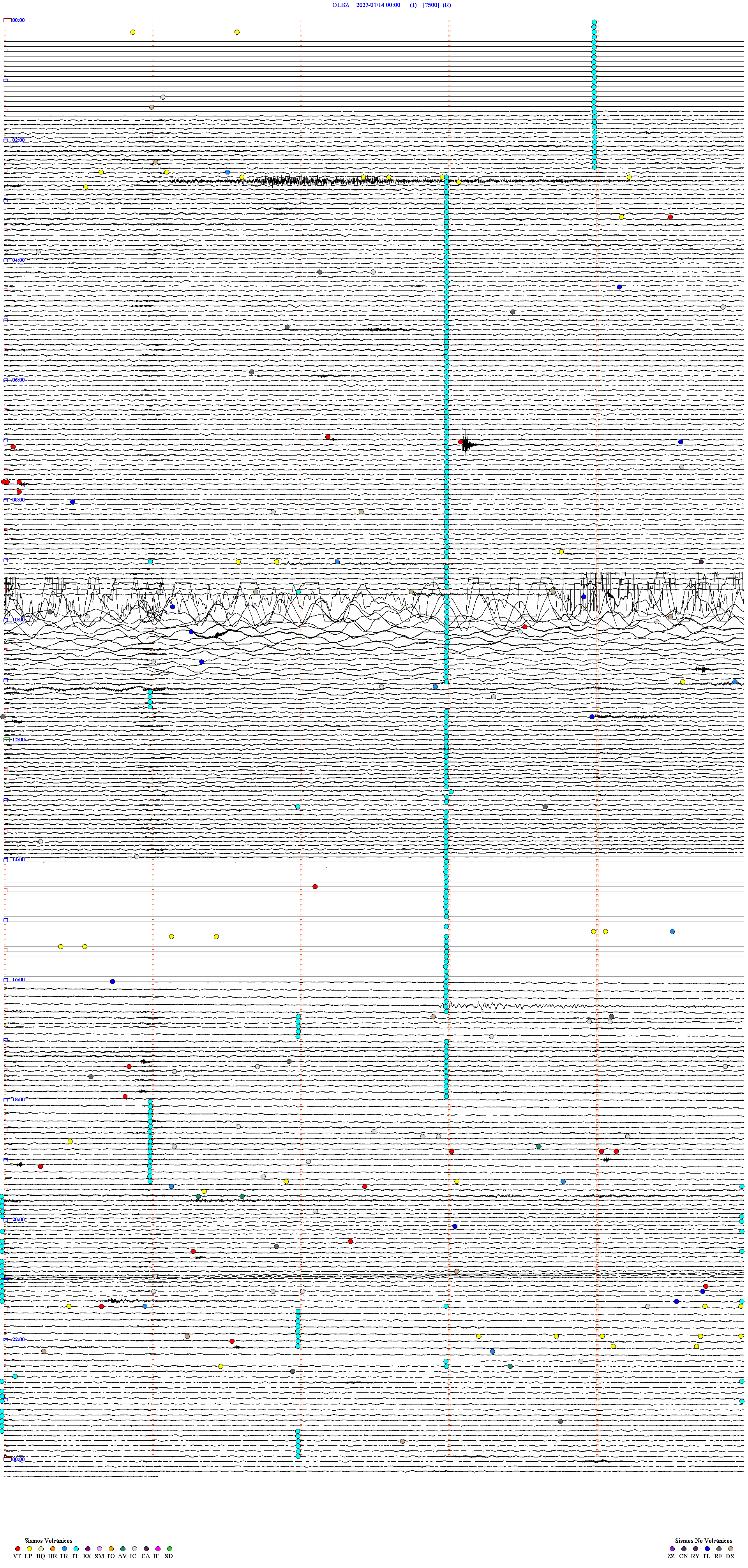The width and height of the screenshot is (748, 1568).
Task: Select the tan DS legend marker
Action: 730,1548
